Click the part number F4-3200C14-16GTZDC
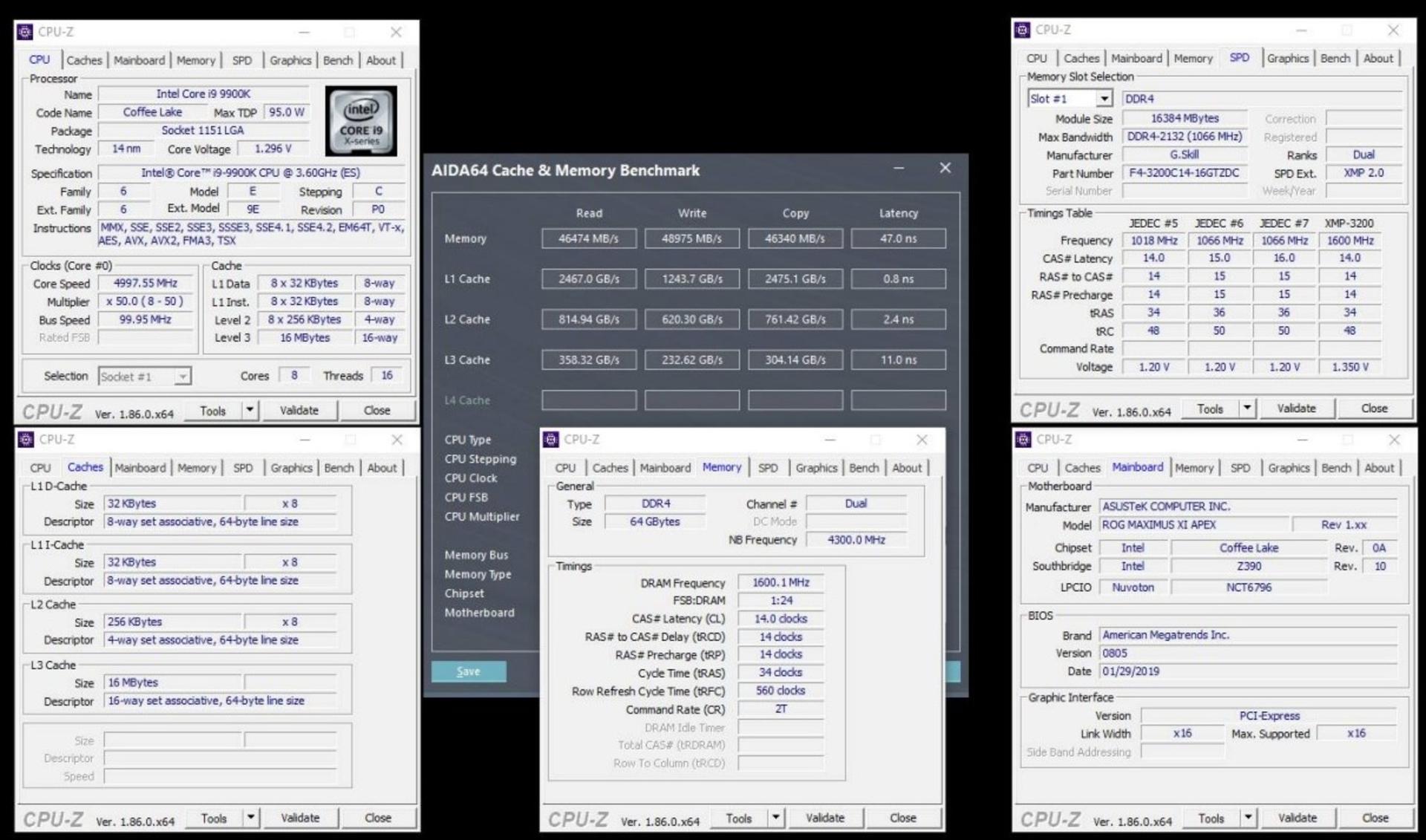The image size is (1426, 840). [x=1185, y=173]
